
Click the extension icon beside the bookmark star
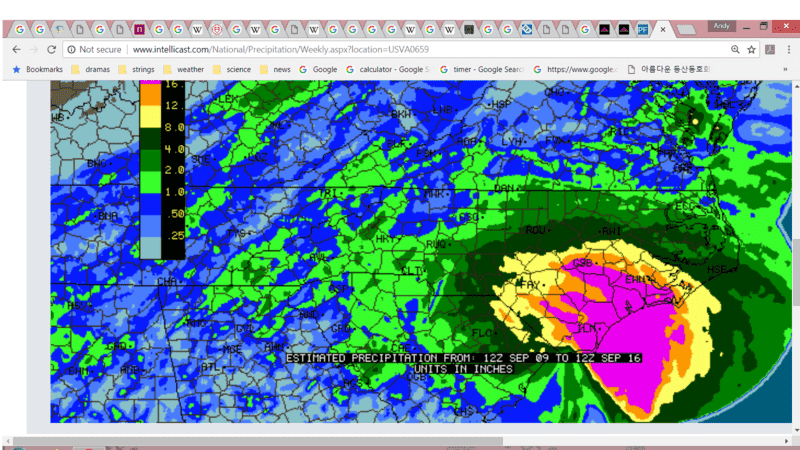(x=771, y=49)
